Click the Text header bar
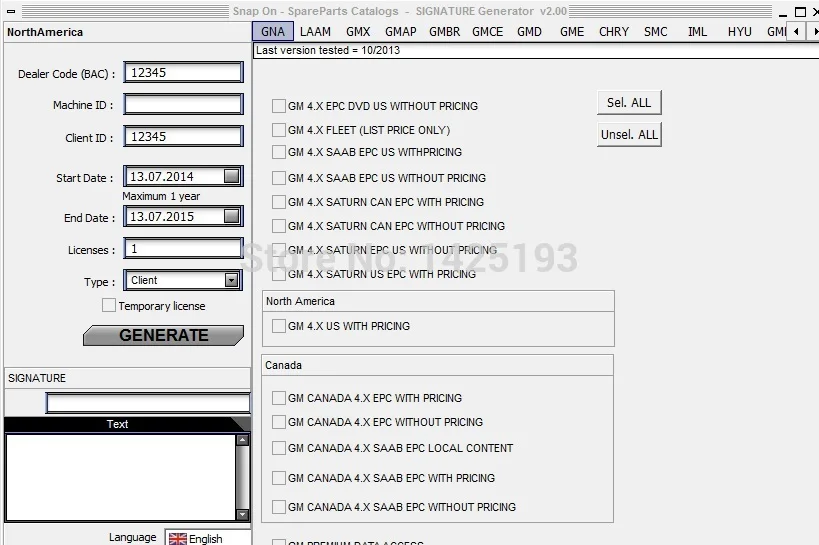This screenshot has height=545, width=819. coord(127,424)
